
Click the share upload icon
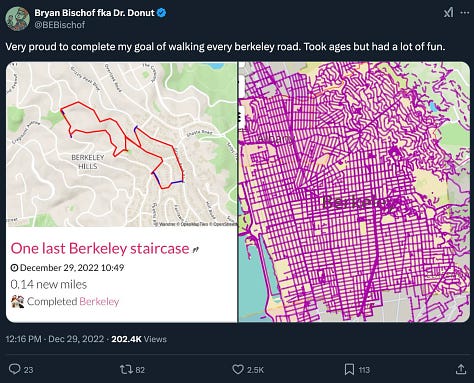click(x=461, y=369)
